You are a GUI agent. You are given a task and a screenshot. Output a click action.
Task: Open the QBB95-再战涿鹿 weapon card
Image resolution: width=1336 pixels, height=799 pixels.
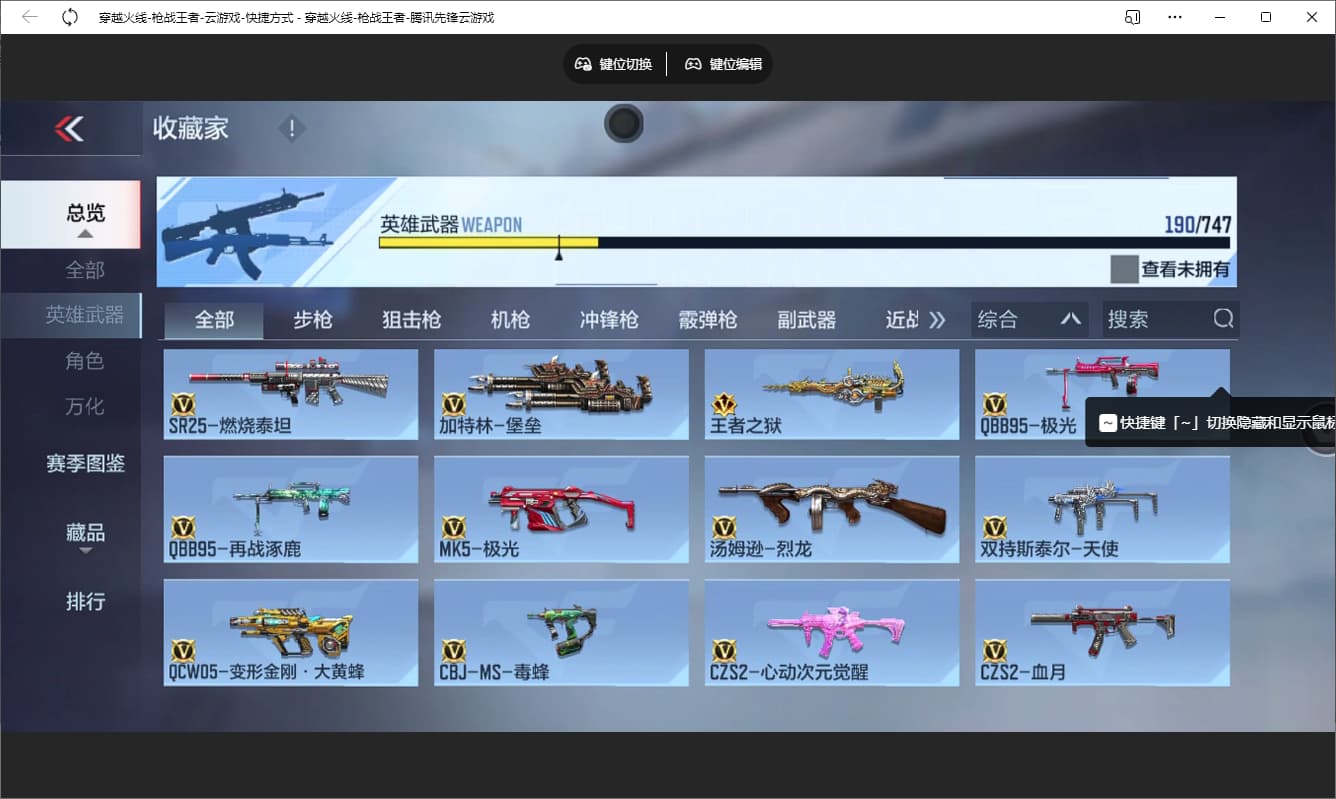point(291,509)
